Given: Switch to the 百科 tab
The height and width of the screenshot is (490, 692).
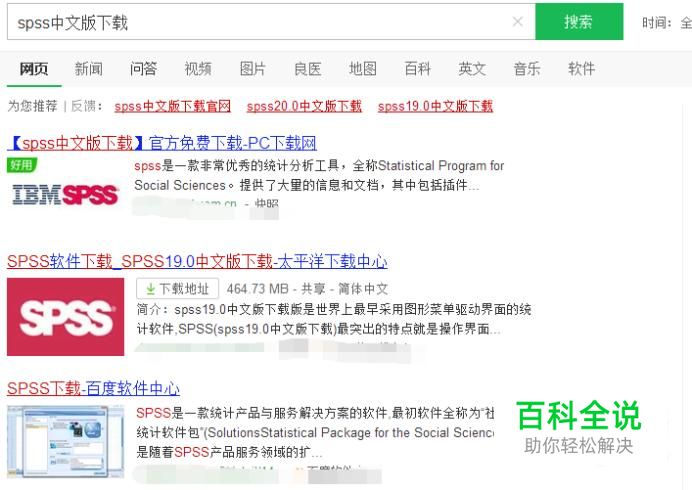Looking at the screenshot, I should pos(417,69).
